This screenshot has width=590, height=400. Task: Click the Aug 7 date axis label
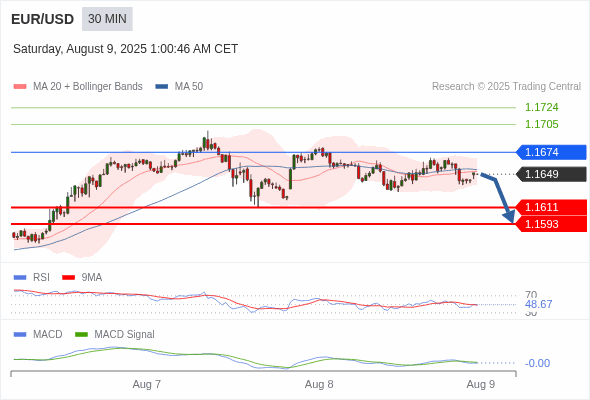[x=147, y=385]
